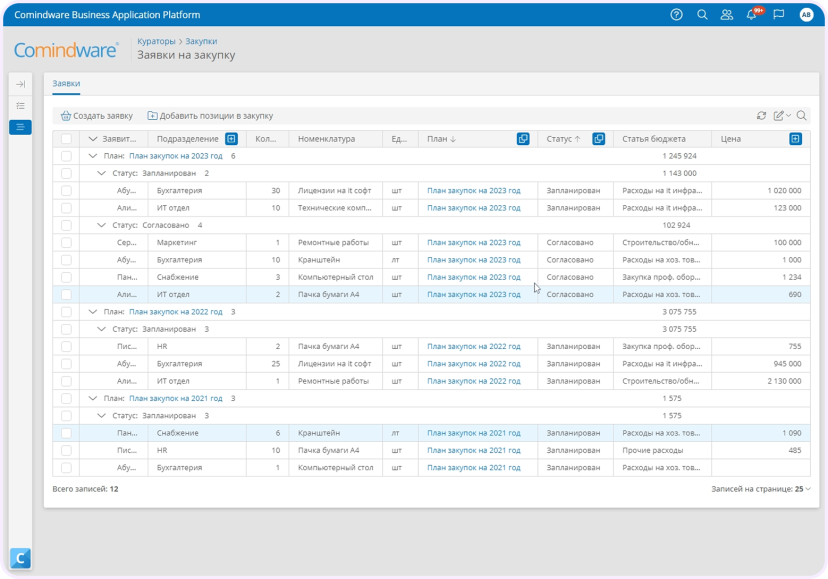The height and width of the screenshot is (579, 828).
Task: Click Добавить позиции в закупку button
Action: pos(210,116)
